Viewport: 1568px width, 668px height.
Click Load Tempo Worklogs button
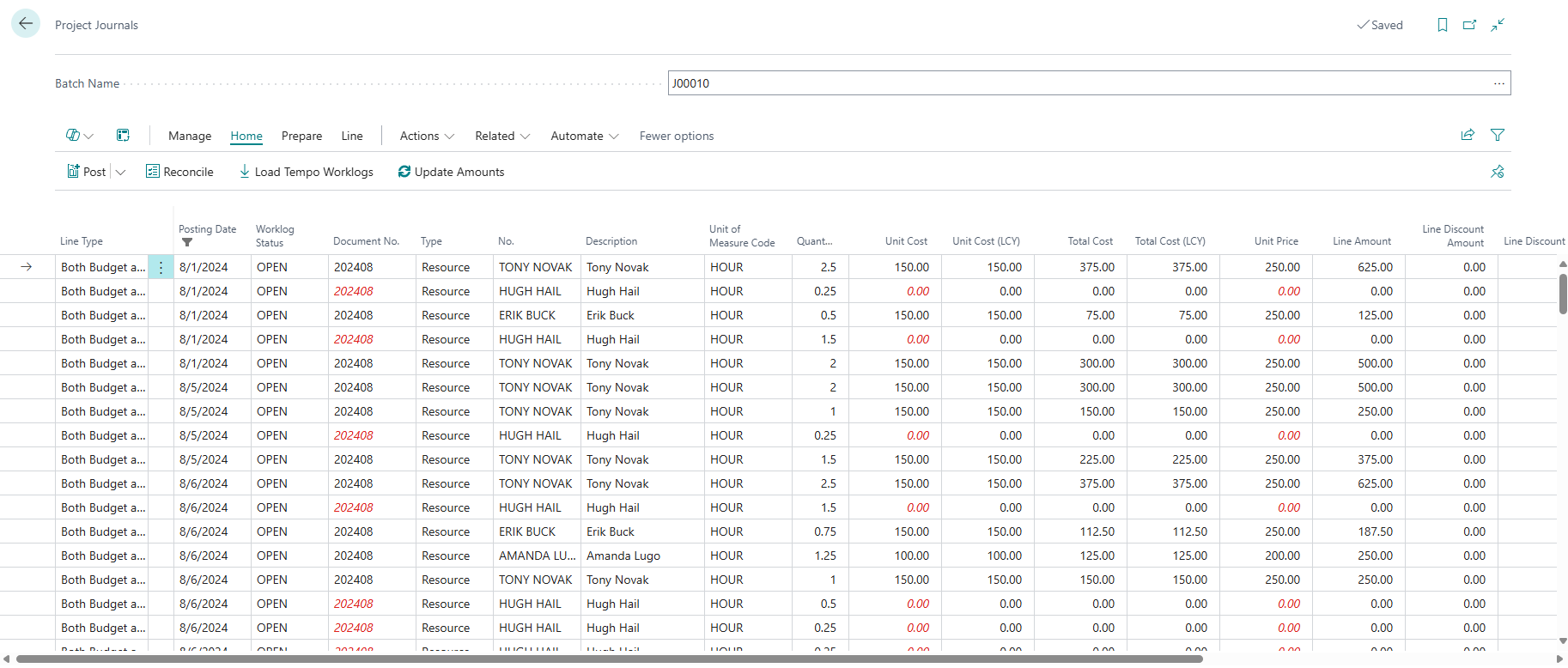306,172
